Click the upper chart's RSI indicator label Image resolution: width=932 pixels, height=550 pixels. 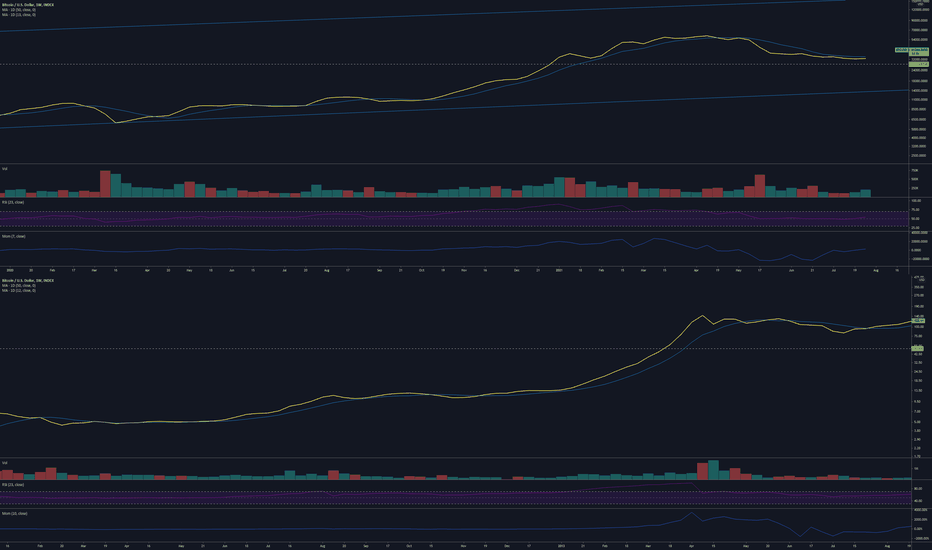(13, 202)
